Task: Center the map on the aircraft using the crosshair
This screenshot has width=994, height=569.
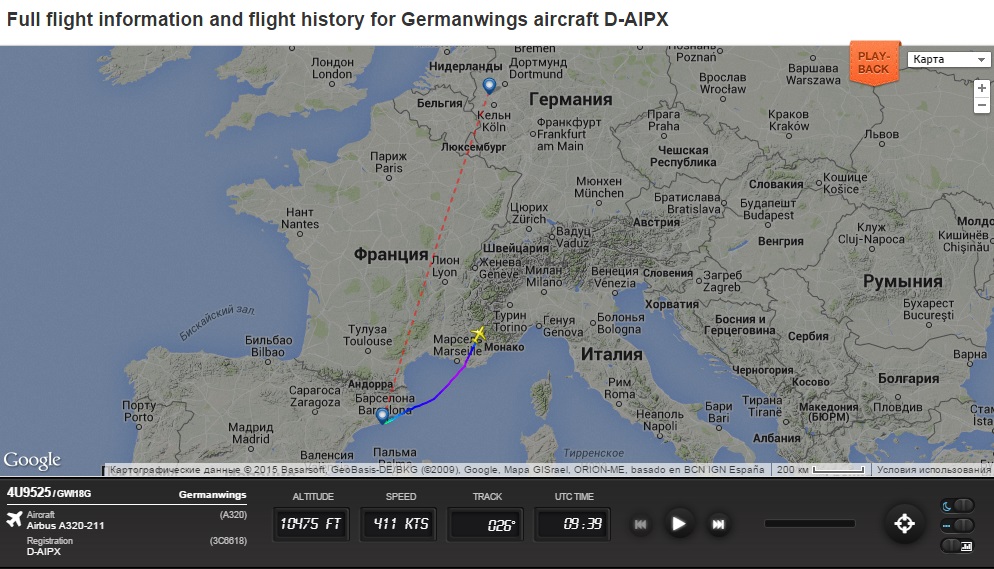Action: 904,523
